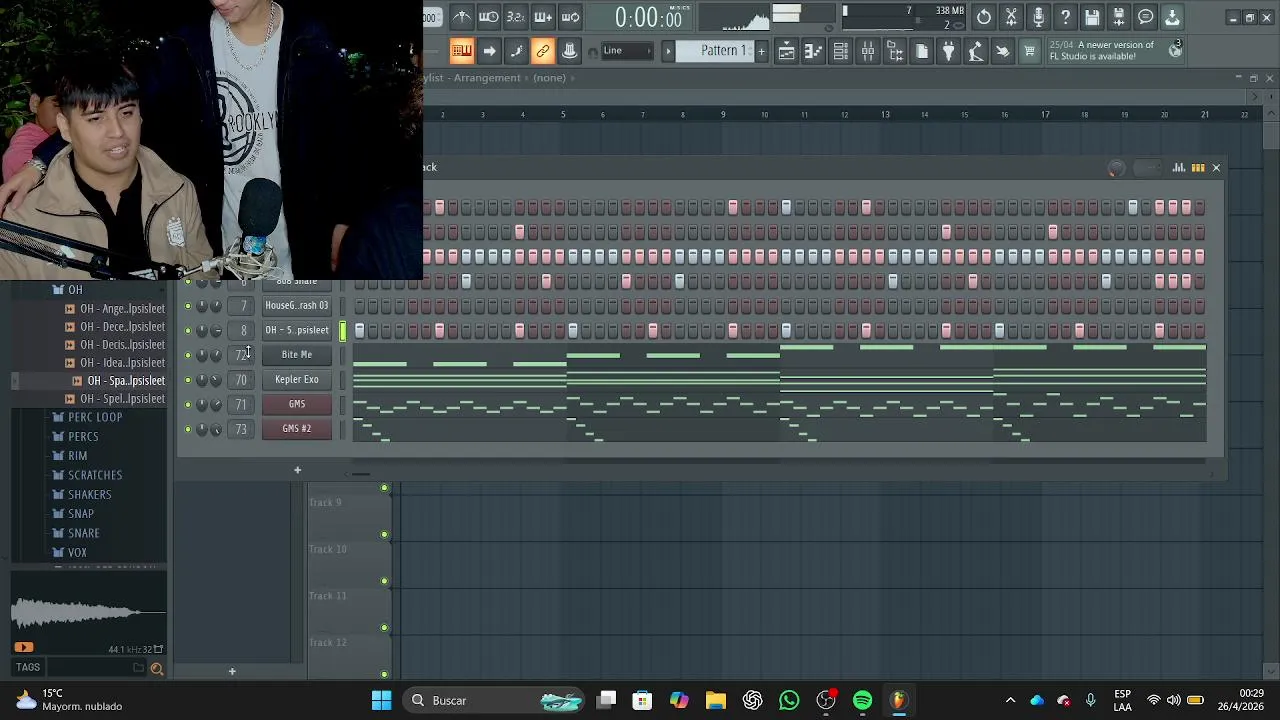
Task: Open the Channel rack view icon
Action: (841, 51)
